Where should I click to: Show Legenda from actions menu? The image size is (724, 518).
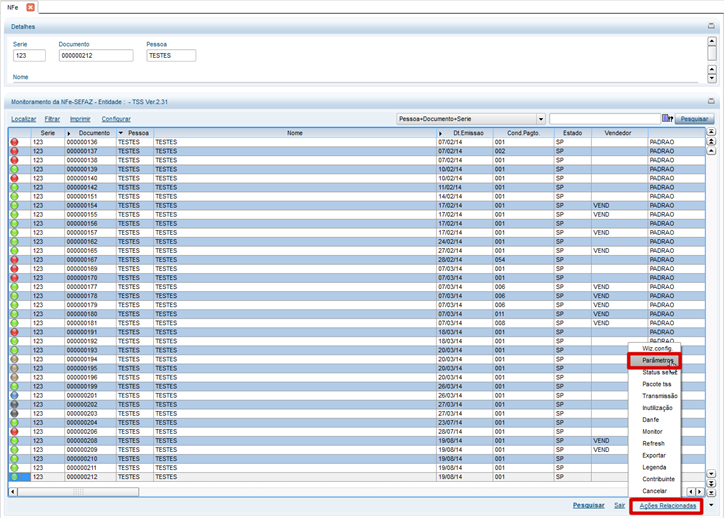pos(654,467)
